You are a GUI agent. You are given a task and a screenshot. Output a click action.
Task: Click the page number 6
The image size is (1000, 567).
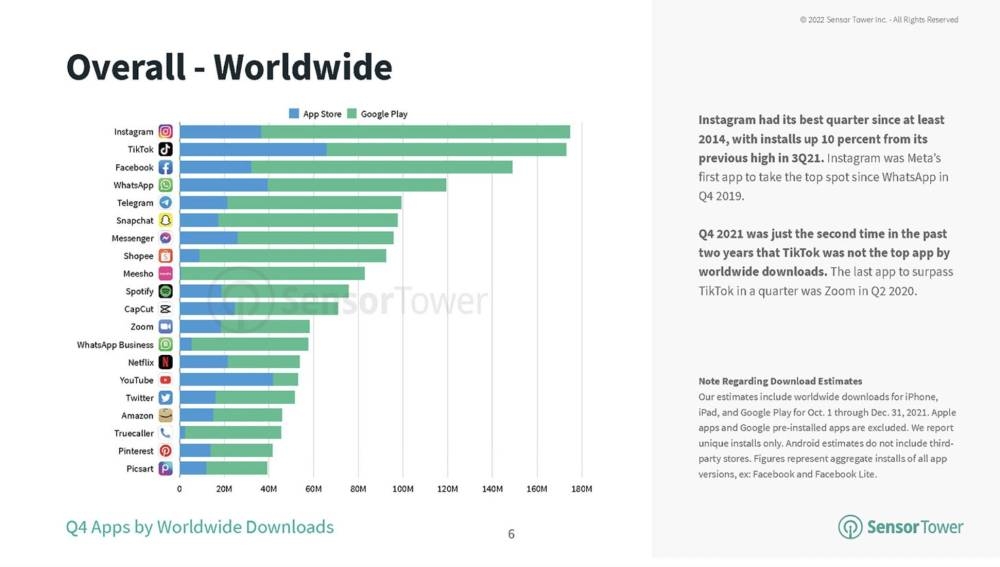[511, 534]
